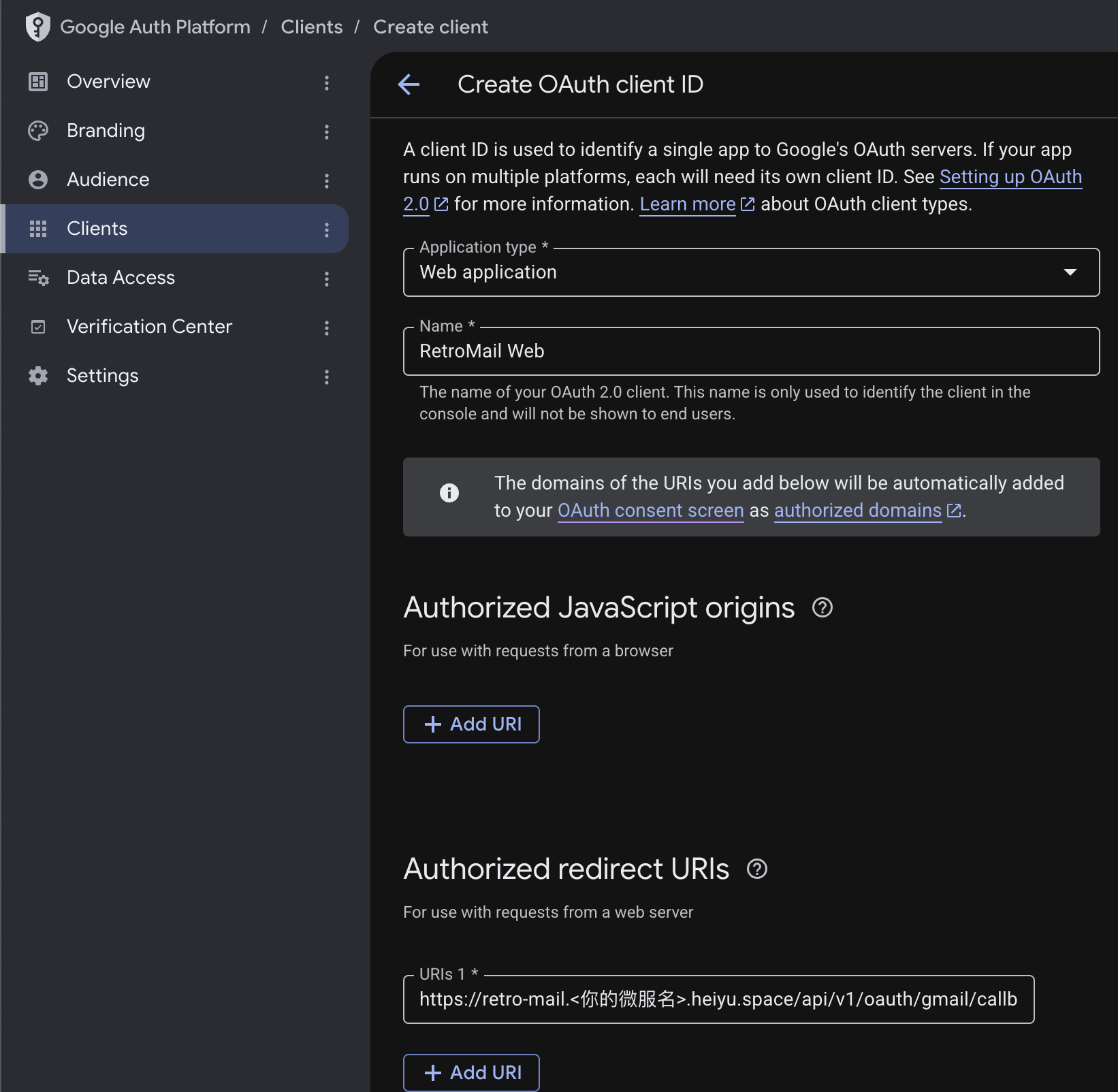
Task: Open the Setting up OAuth 2.0 link
Action: pyautogui.click(x=1010, y=177)
